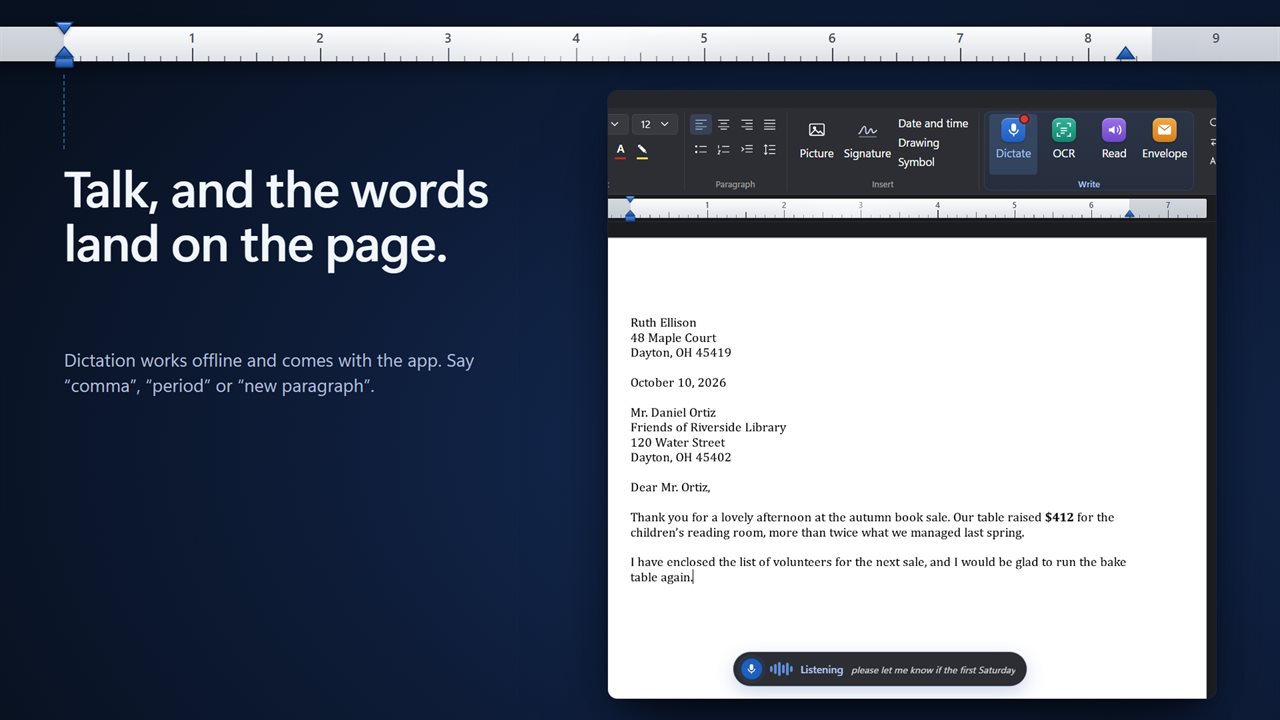Viewport: 1280px width, 720px height.
Task: Open line spacing options
Action: point(770,150)
